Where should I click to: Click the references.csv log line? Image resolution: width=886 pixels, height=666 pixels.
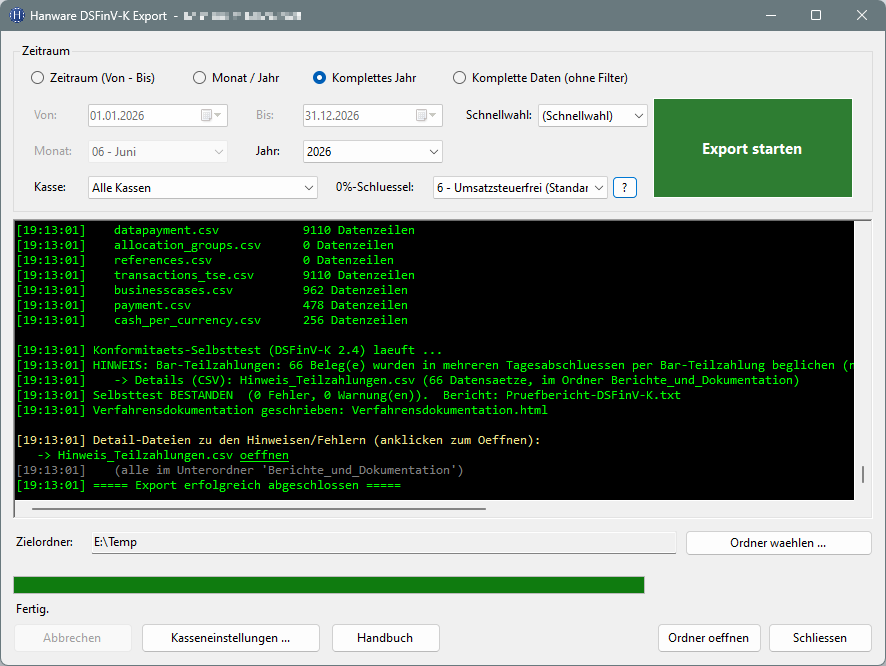tap(205, 260)
